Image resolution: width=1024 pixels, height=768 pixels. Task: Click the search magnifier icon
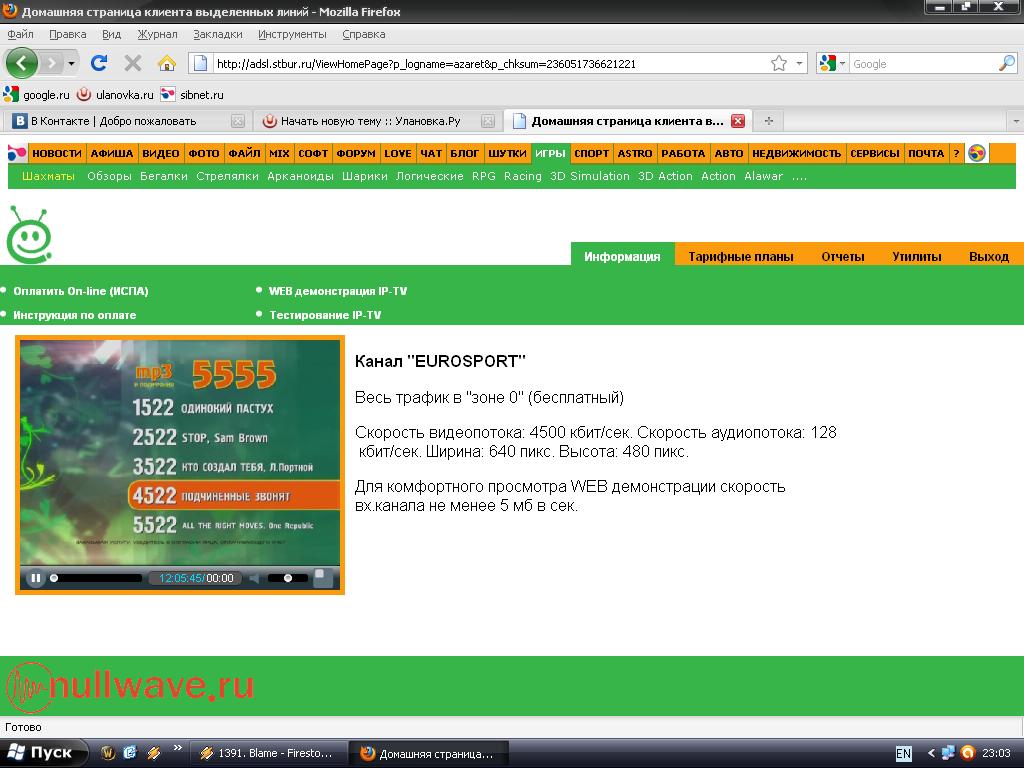pos(1006,64)
